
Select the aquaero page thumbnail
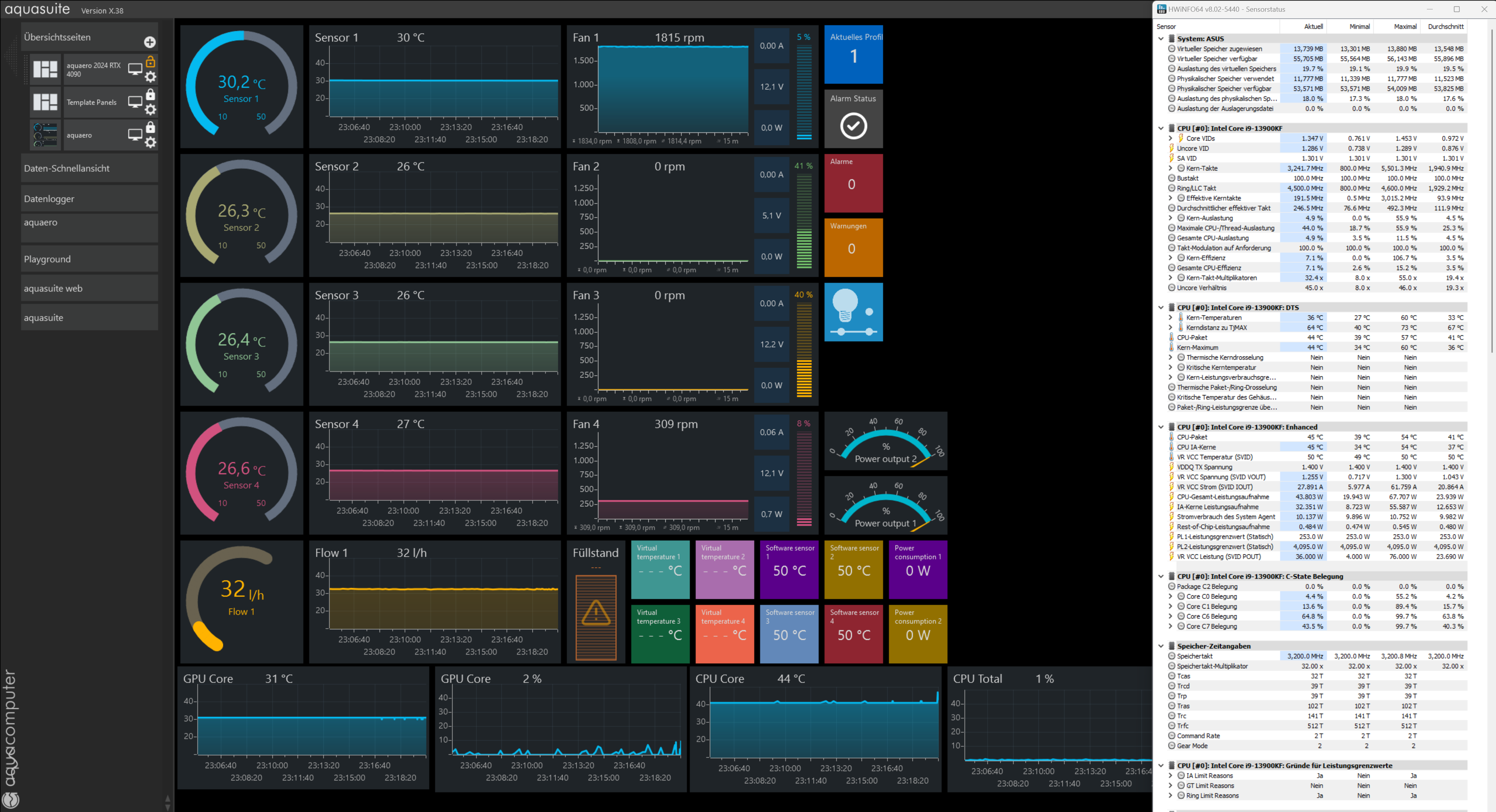[45, 135]
